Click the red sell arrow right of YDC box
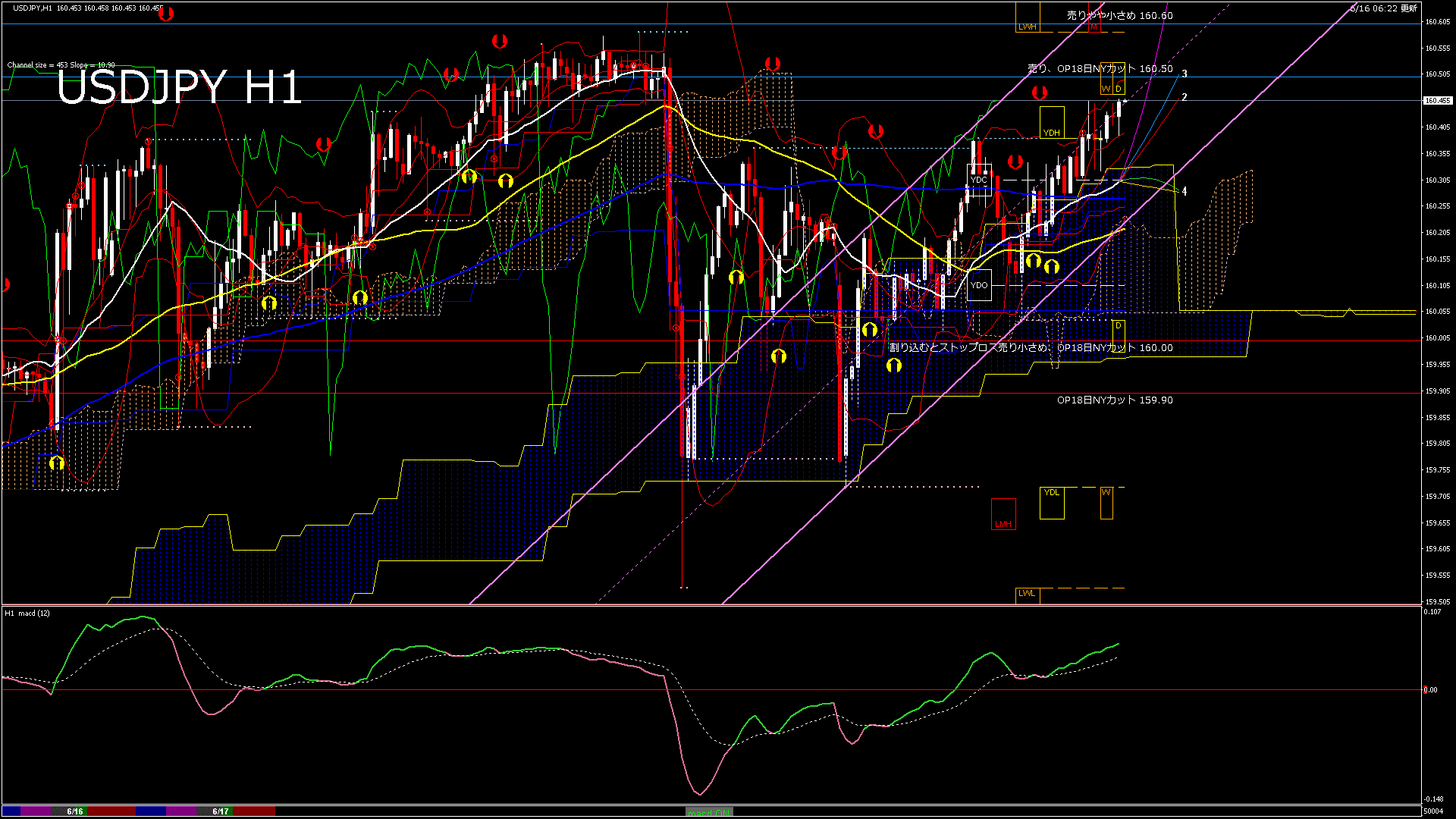The image size is (1456, 819). coord(1015,162)
